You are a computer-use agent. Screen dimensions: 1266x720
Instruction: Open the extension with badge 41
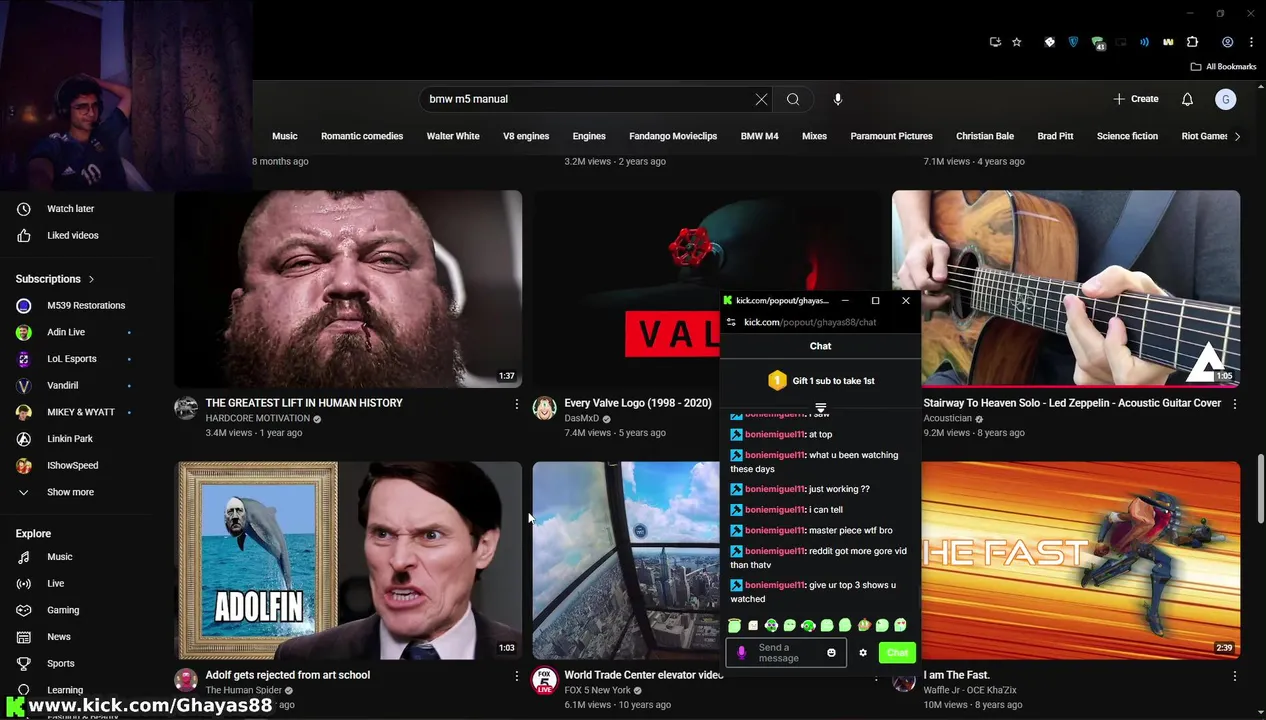[x=1098, y=43]
